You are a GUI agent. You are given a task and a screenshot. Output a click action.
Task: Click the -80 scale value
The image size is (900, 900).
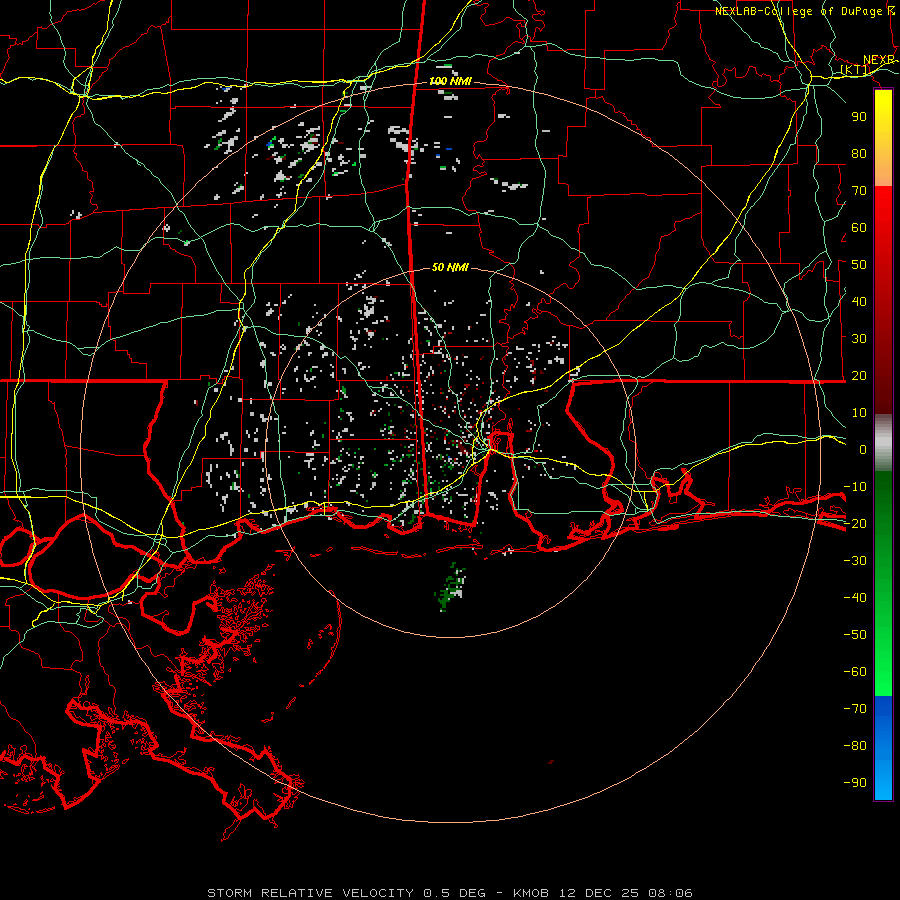pyautogui.click(x=855, y=746)
